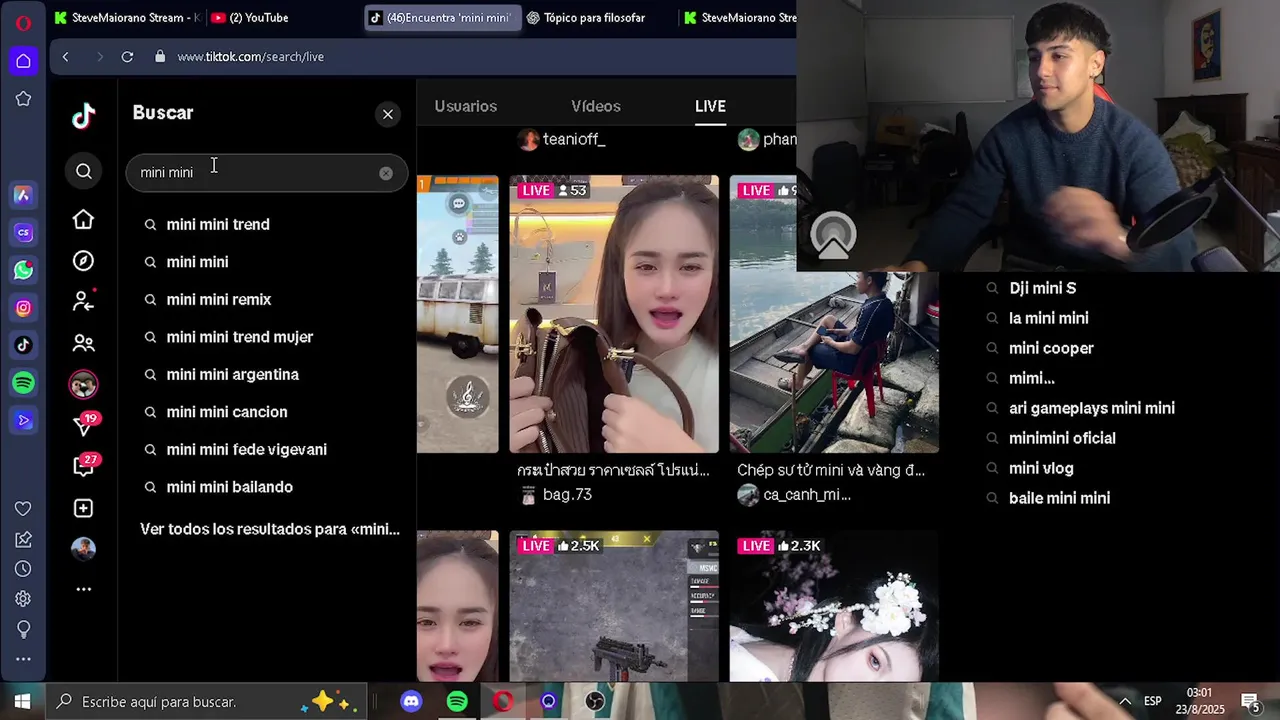Open OBS Studio from the taskbar
The width and height of the screenshot is (1280, 720).
pyautogui.click(x=595, y=702)
